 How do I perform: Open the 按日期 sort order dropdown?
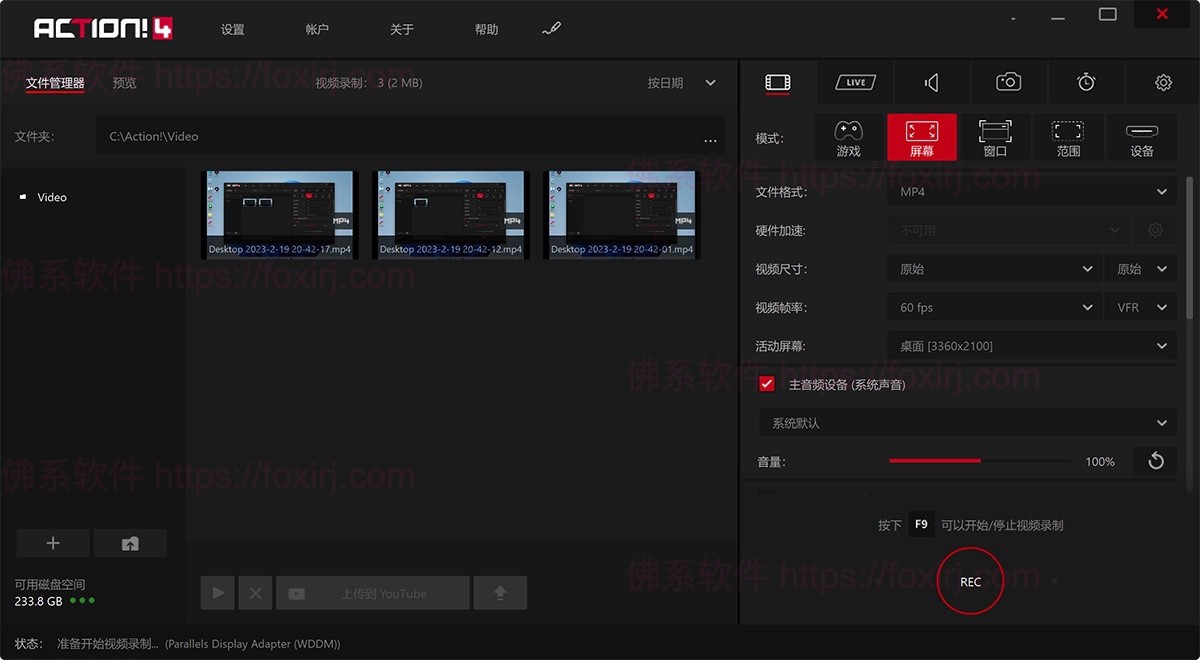coord(682,83)
